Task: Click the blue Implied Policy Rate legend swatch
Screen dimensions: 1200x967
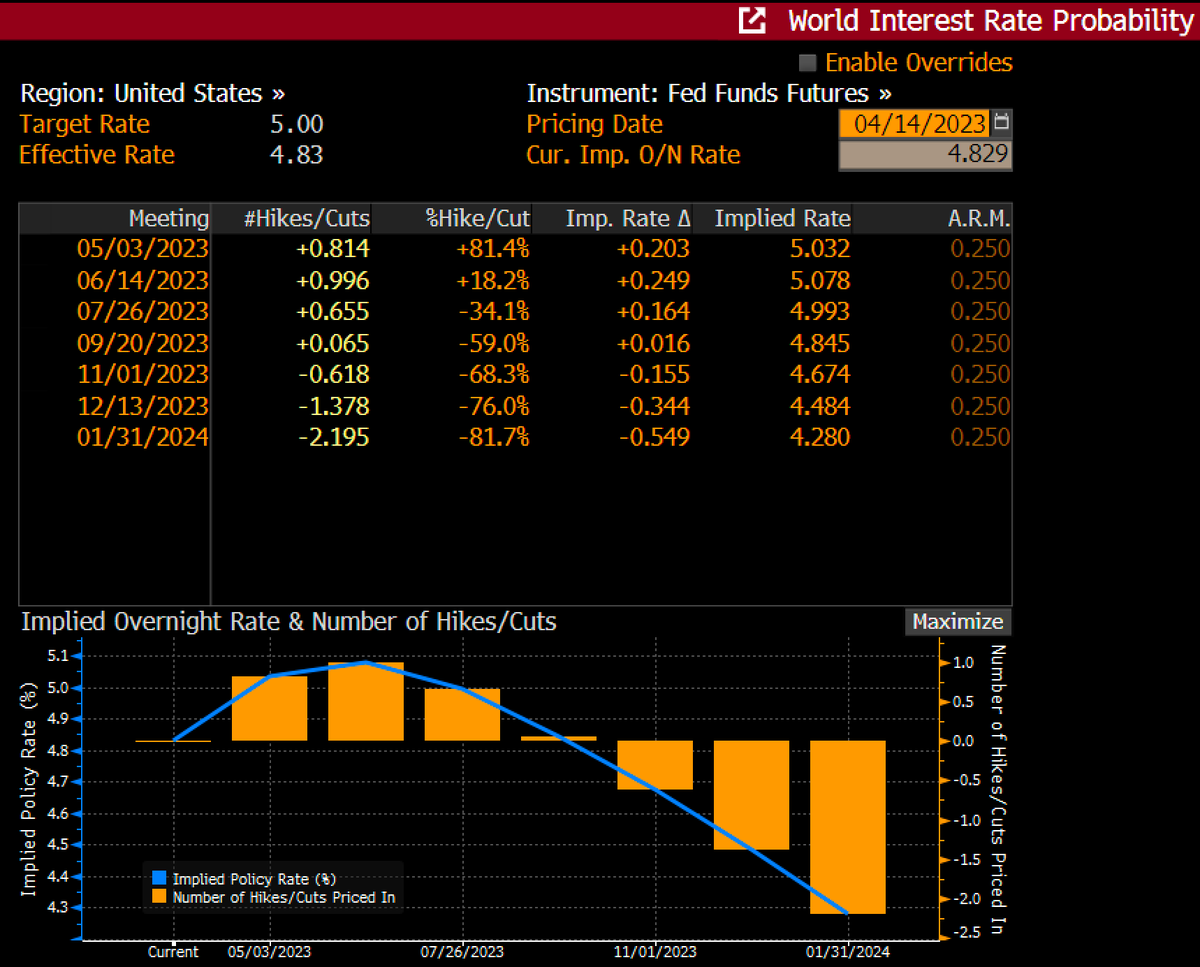Action: pyautogui.click(x=159, y=879)
